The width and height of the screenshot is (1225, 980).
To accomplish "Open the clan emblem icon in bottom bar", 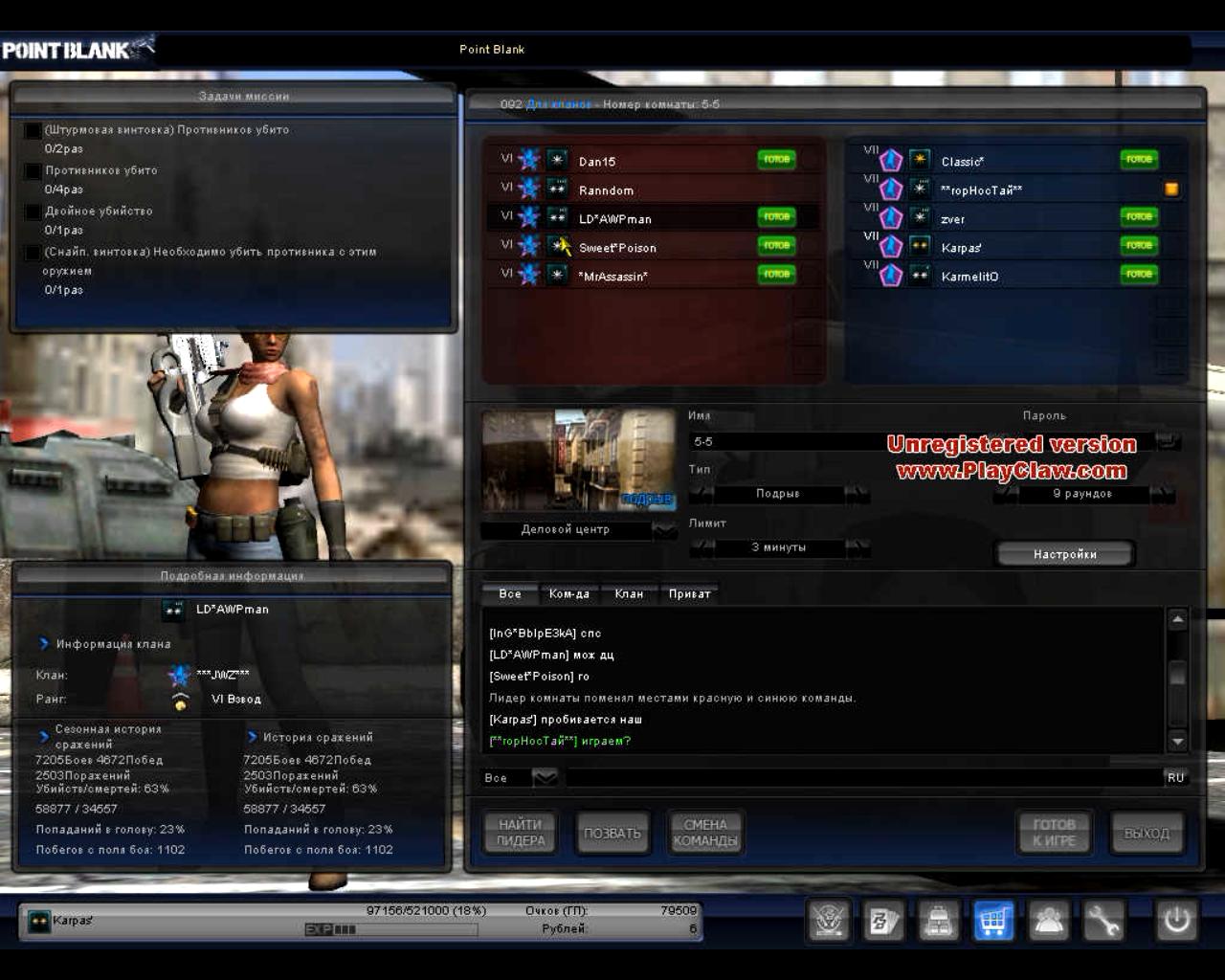I will pyautogui.click(x=829, y=921).
